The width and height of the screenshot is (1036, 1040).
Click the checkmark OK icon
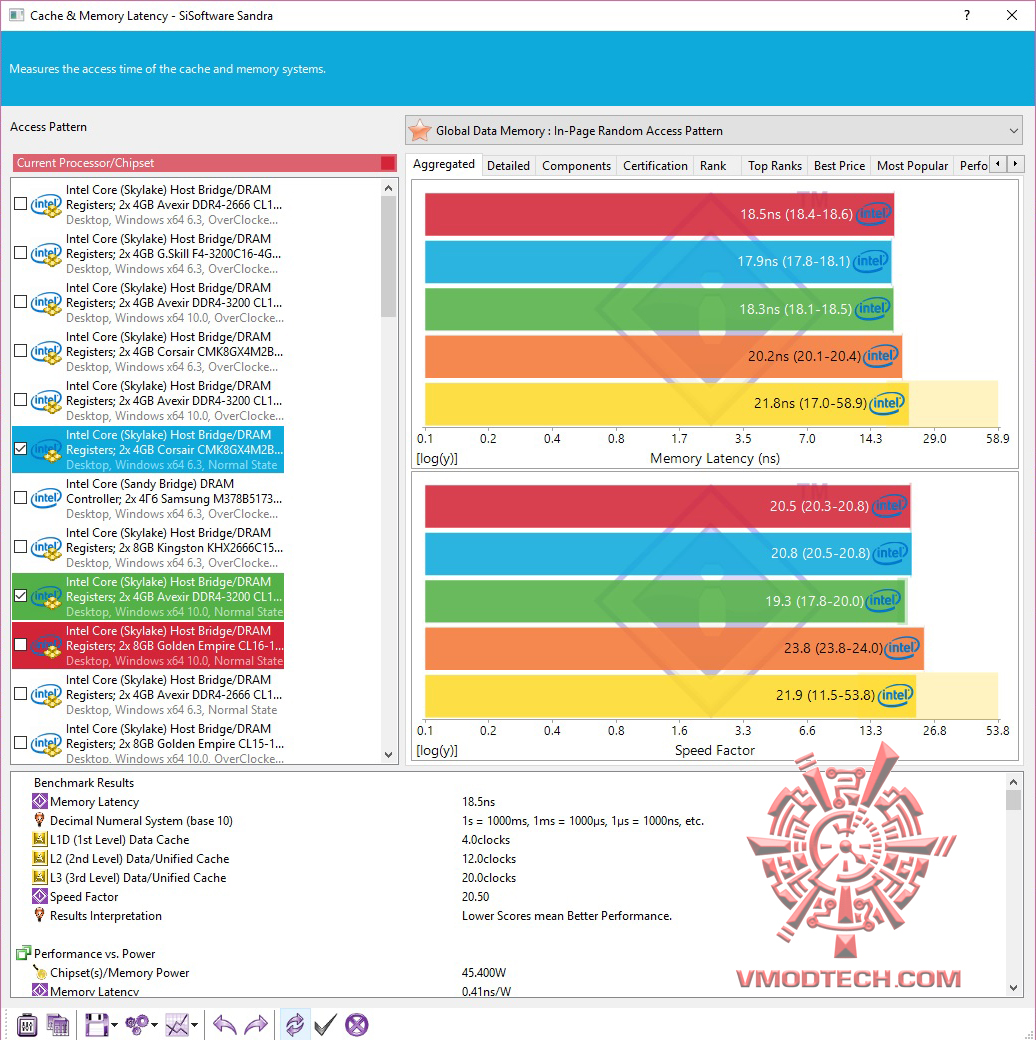(x=325, y=1025)
